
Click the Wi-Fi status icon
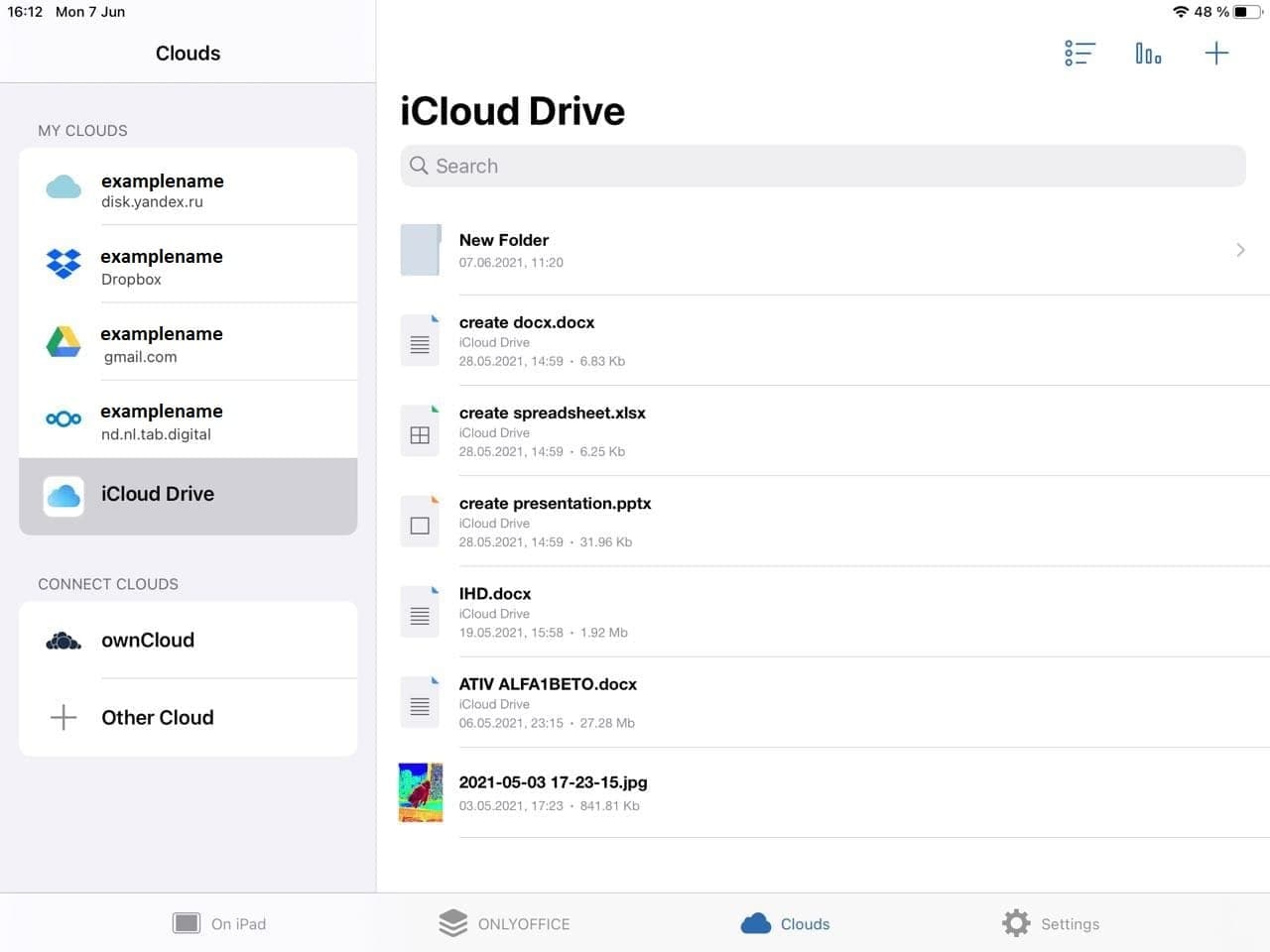[1180, 12]
